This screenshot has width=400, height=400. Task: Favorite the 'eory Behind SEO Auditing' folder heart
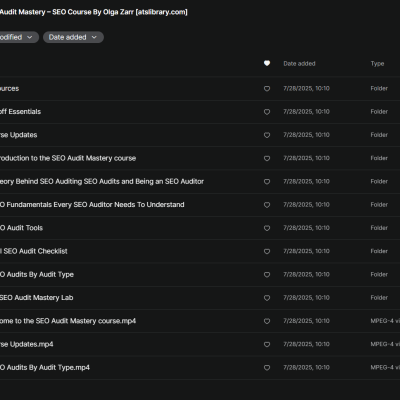[x=267, y=182]
